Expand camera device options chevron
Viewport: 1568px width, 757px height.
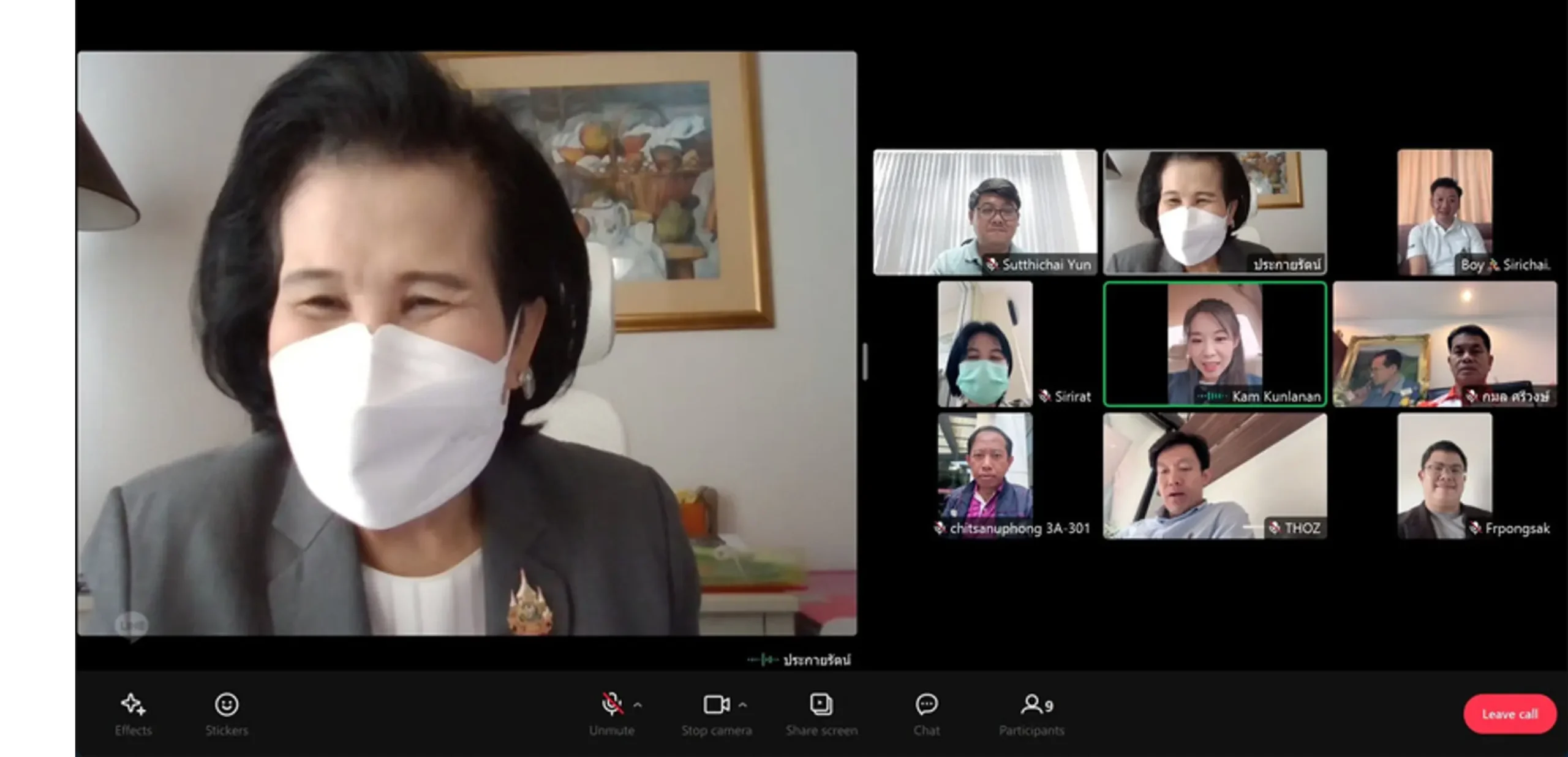[744, 705]
